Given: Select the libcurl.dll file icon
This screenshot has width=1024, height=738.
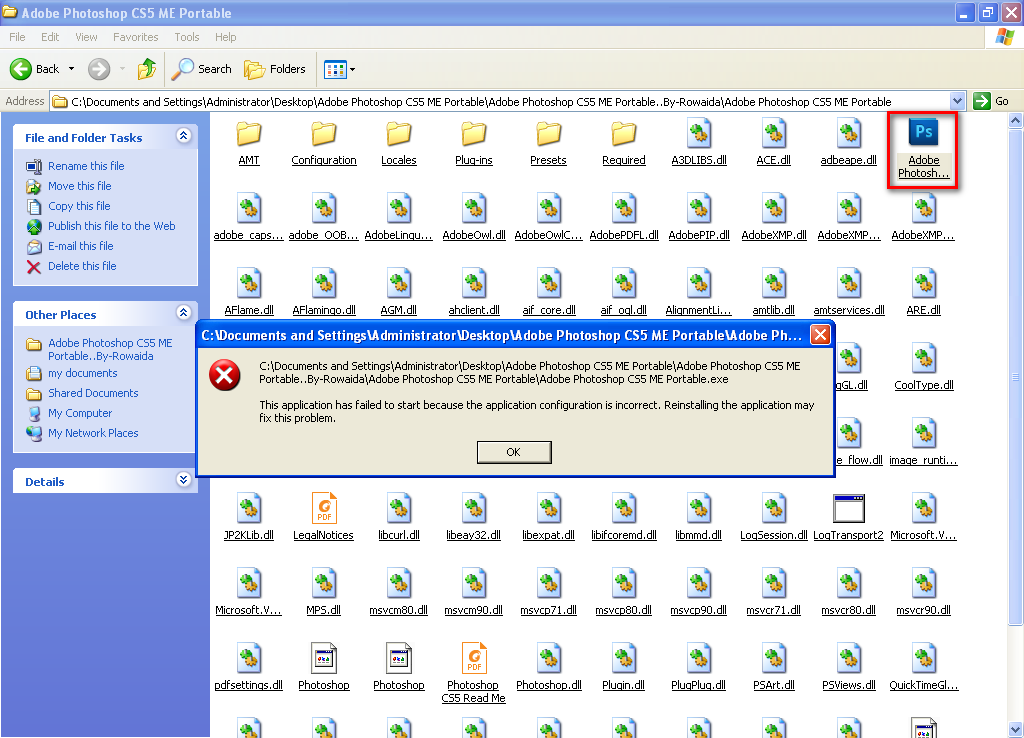Looking at the screenshot, I should coord(398,509).
